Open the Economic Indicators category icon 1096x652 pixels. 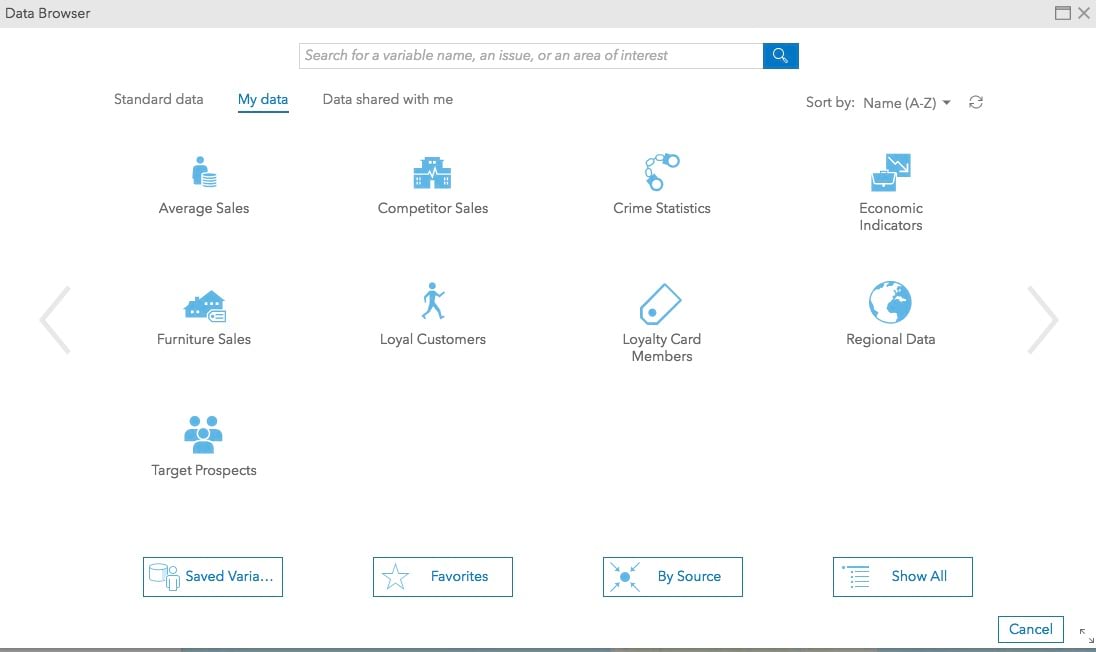(890, 172)
